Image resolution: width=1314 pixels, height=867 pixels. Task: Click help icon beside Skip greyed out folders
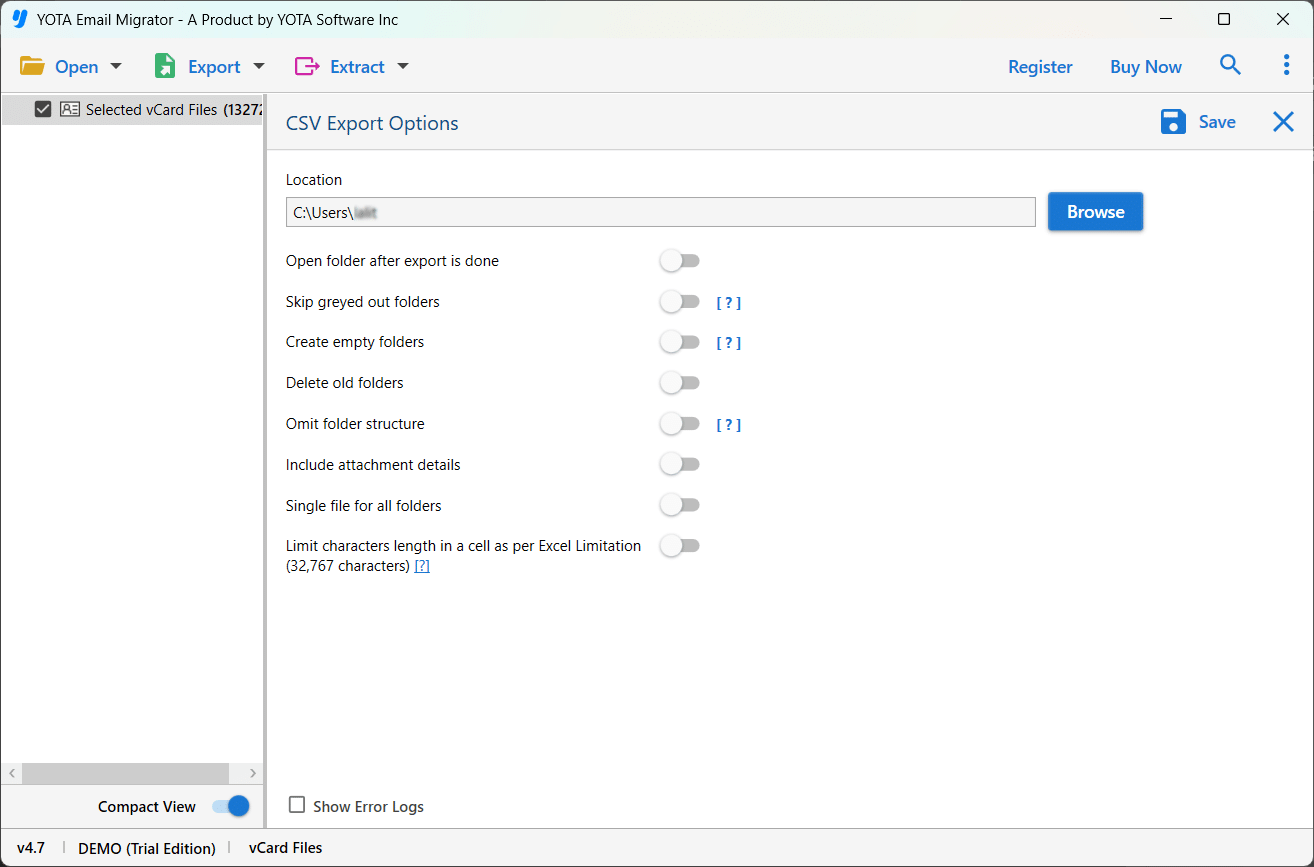pos(728,302)
